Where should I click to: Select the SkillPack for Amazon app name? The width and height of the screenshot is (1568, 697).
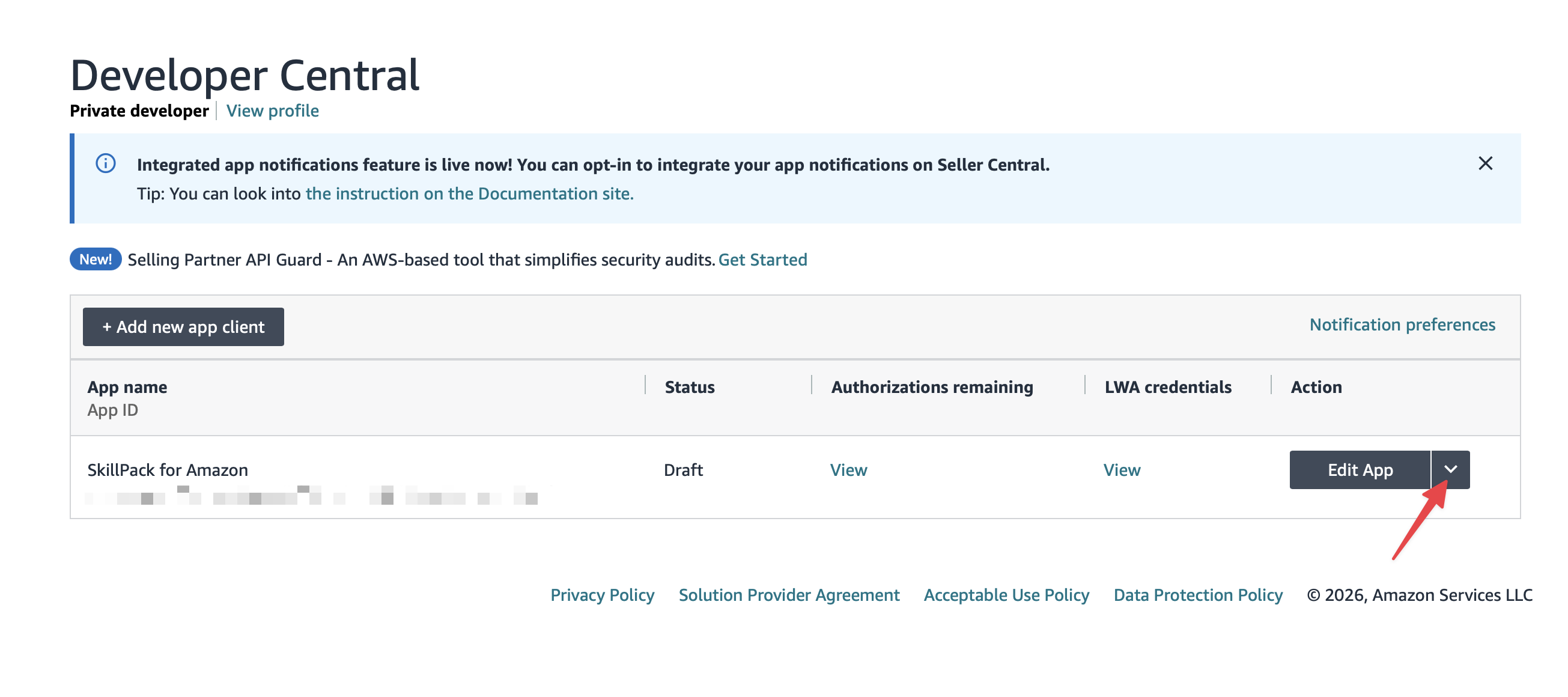coord(168,470)
